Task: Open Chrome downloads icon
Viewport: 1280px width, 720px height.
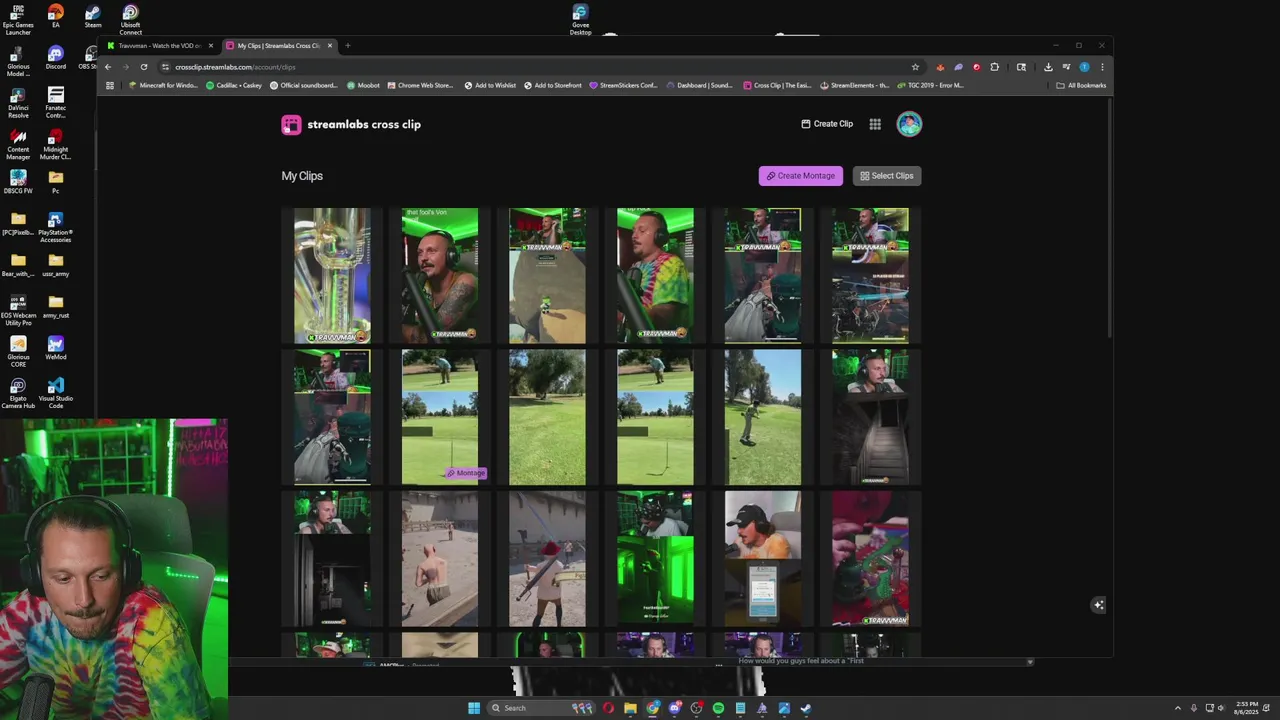Action: [1048, 67]
